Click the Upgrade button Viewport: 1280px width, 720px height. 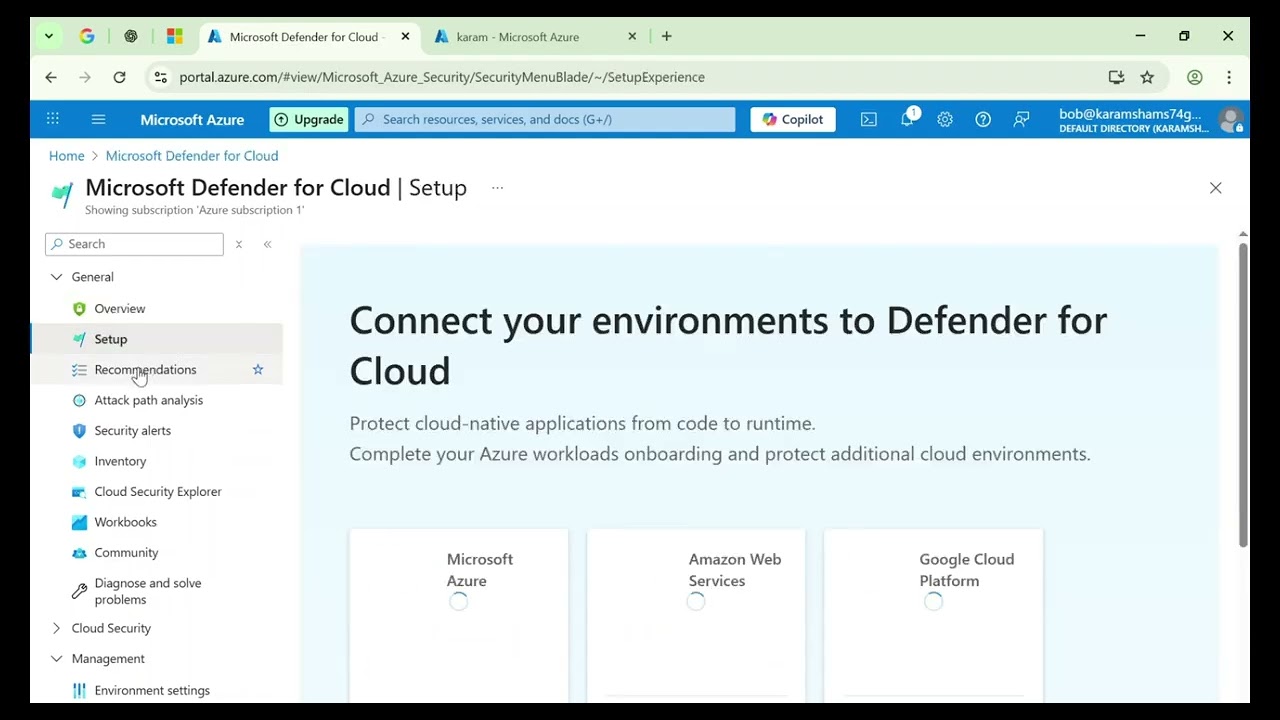tap(309, 119)
